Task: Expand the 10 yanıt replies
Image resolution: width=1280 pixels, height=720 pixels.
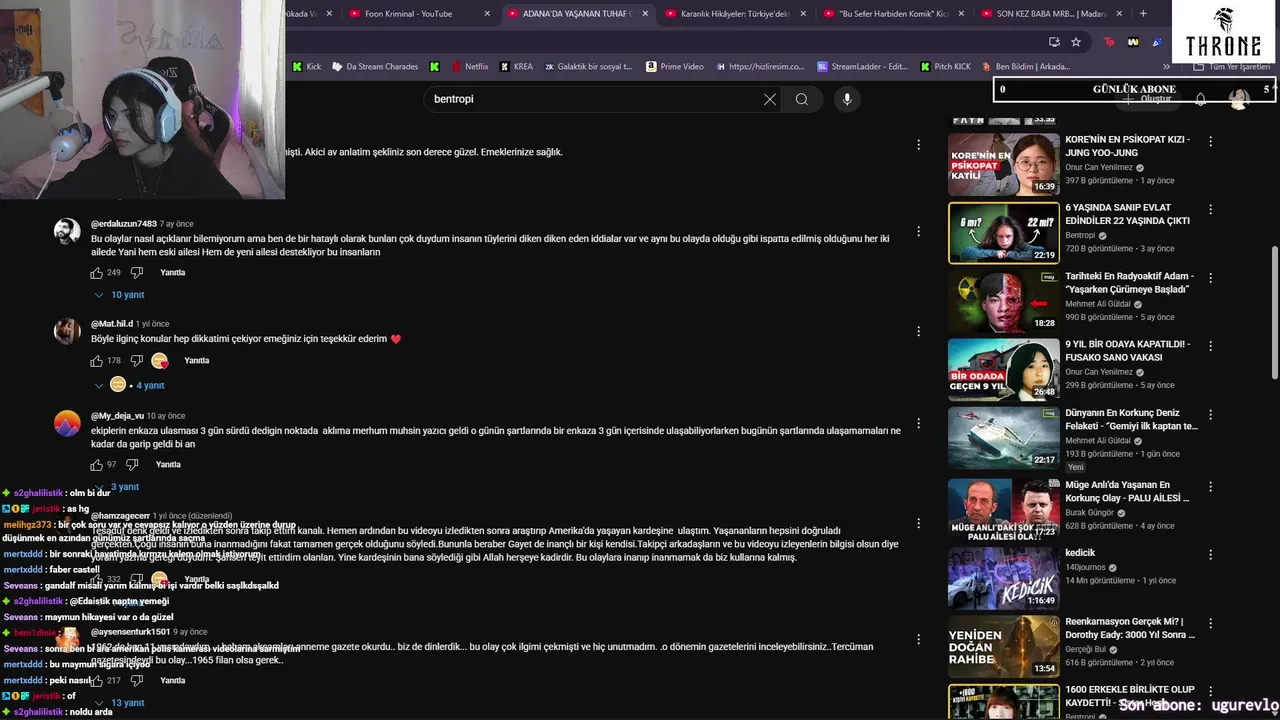Action: coord(119,295)
